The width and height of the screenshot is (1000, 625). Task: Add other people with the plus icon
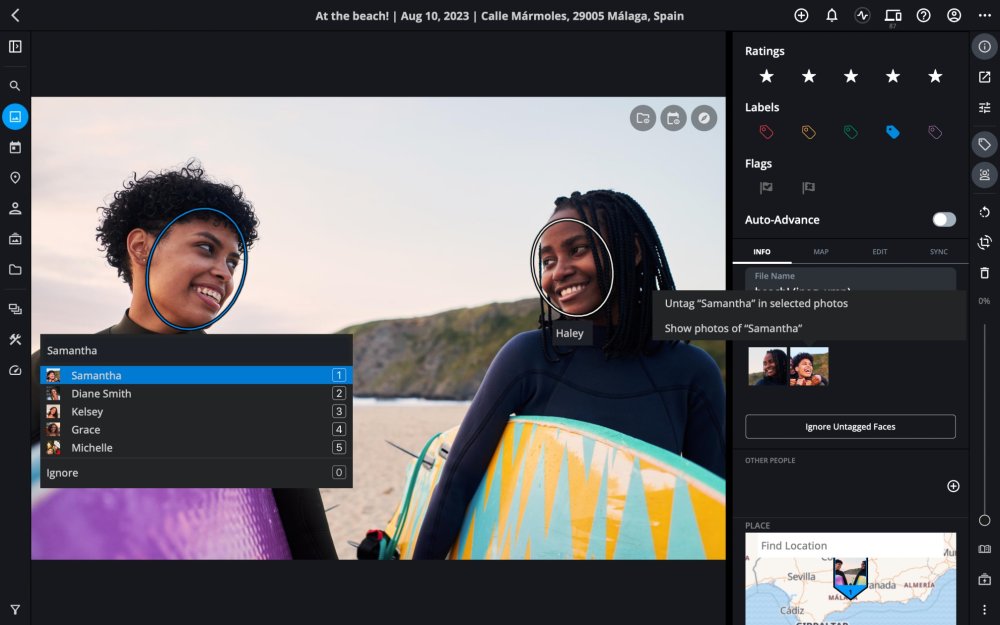coord(953,486)
